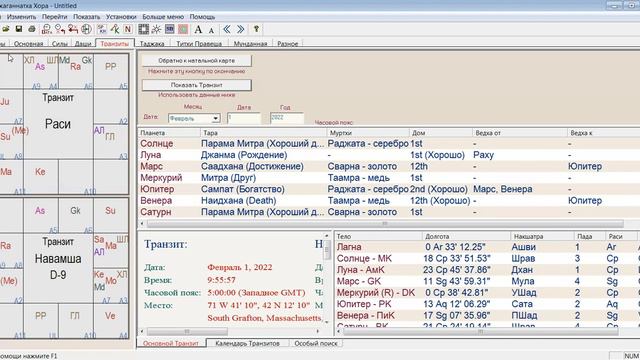Select the Меркурий (R) - DK row
Screen dimensions: 640x360
(x=487, y=293)
